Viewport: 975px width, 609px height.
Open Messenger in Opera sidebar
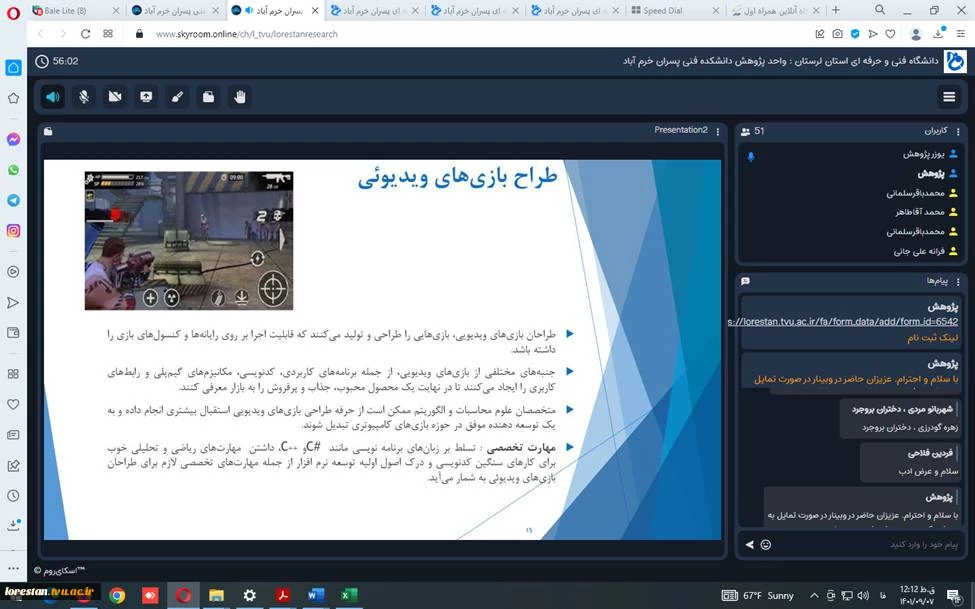coord(13,140)
